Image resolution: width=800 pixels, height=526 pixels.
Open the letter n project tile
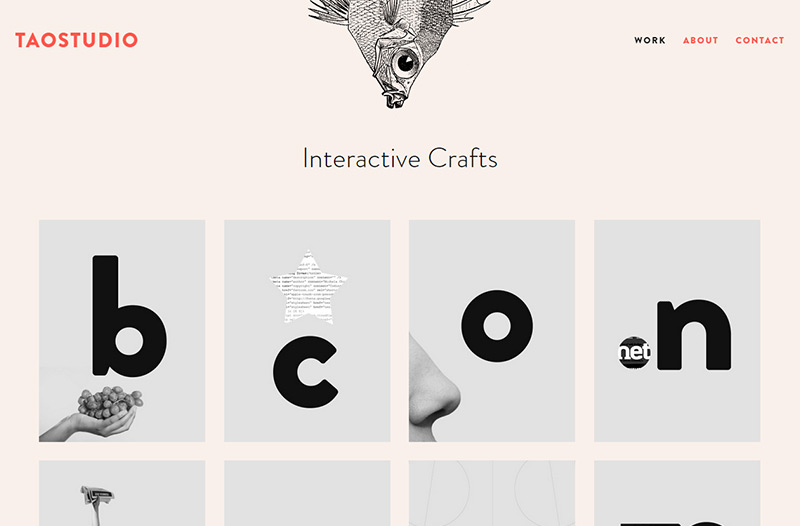677,331
